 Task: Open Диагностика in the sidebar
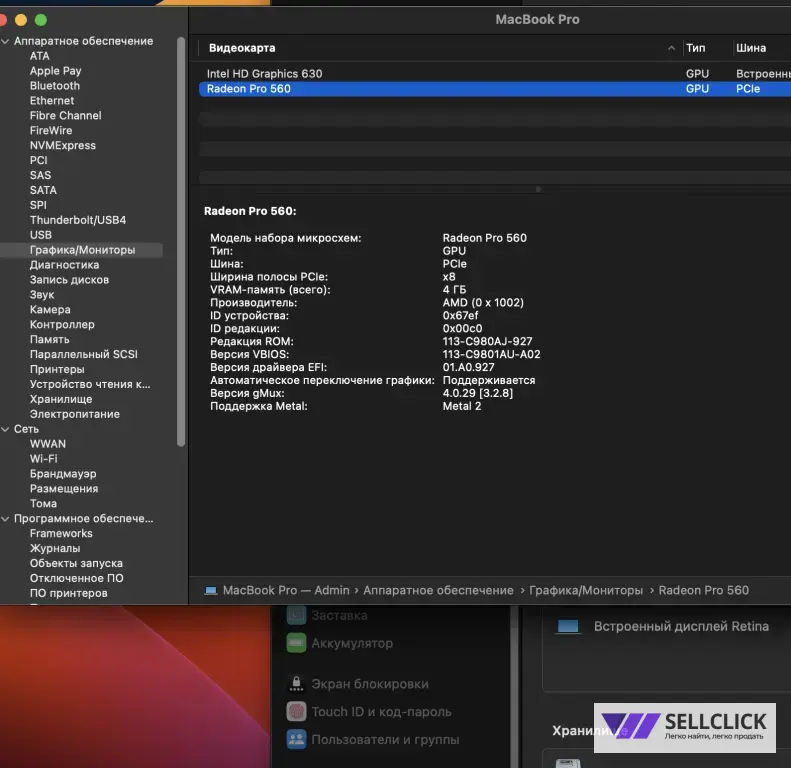[65, 265]
